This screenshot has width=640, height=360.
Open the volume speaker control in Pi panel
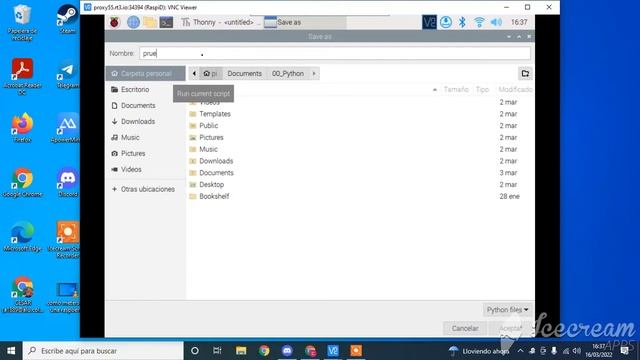(x=496, y=22)
